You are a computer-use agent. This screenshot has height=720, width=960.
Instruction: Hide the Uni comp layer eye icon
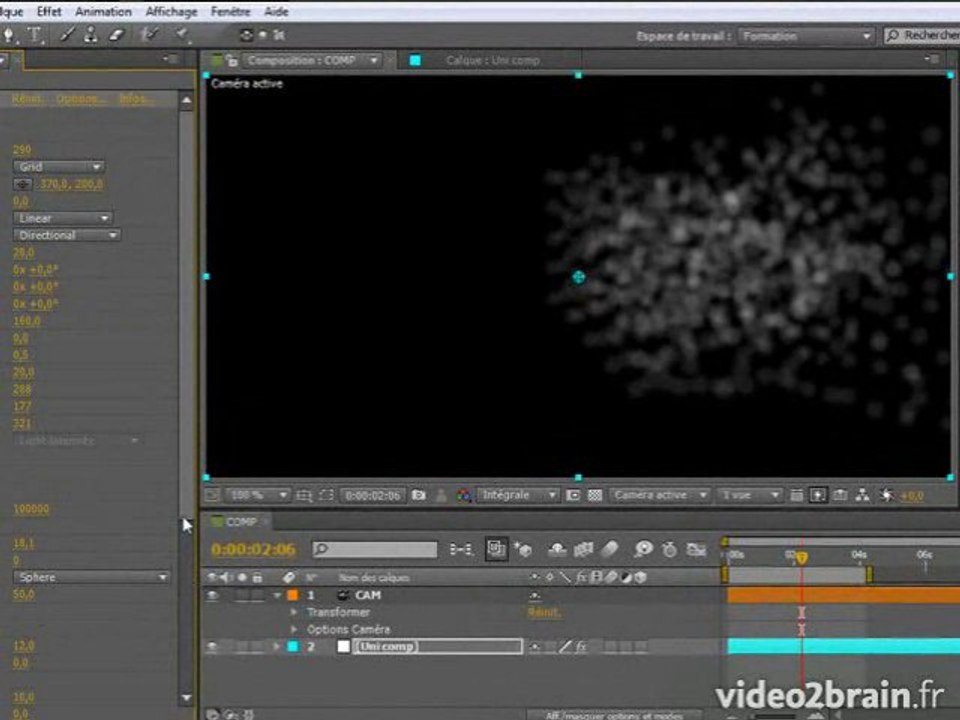coord(212,646)
